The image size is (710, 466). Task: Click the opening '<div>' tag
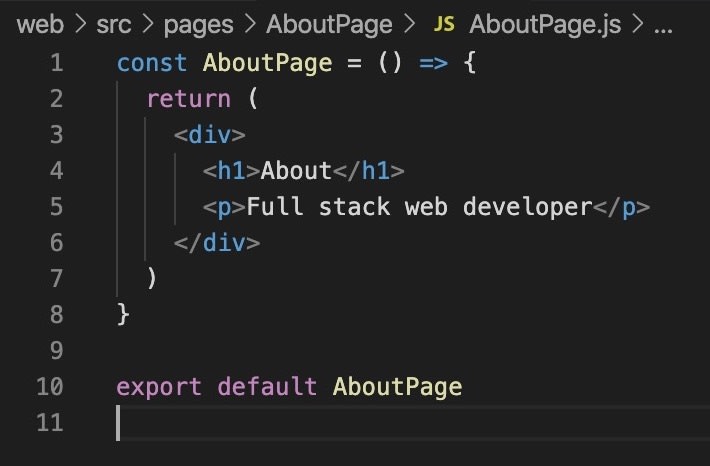(210, 135)
